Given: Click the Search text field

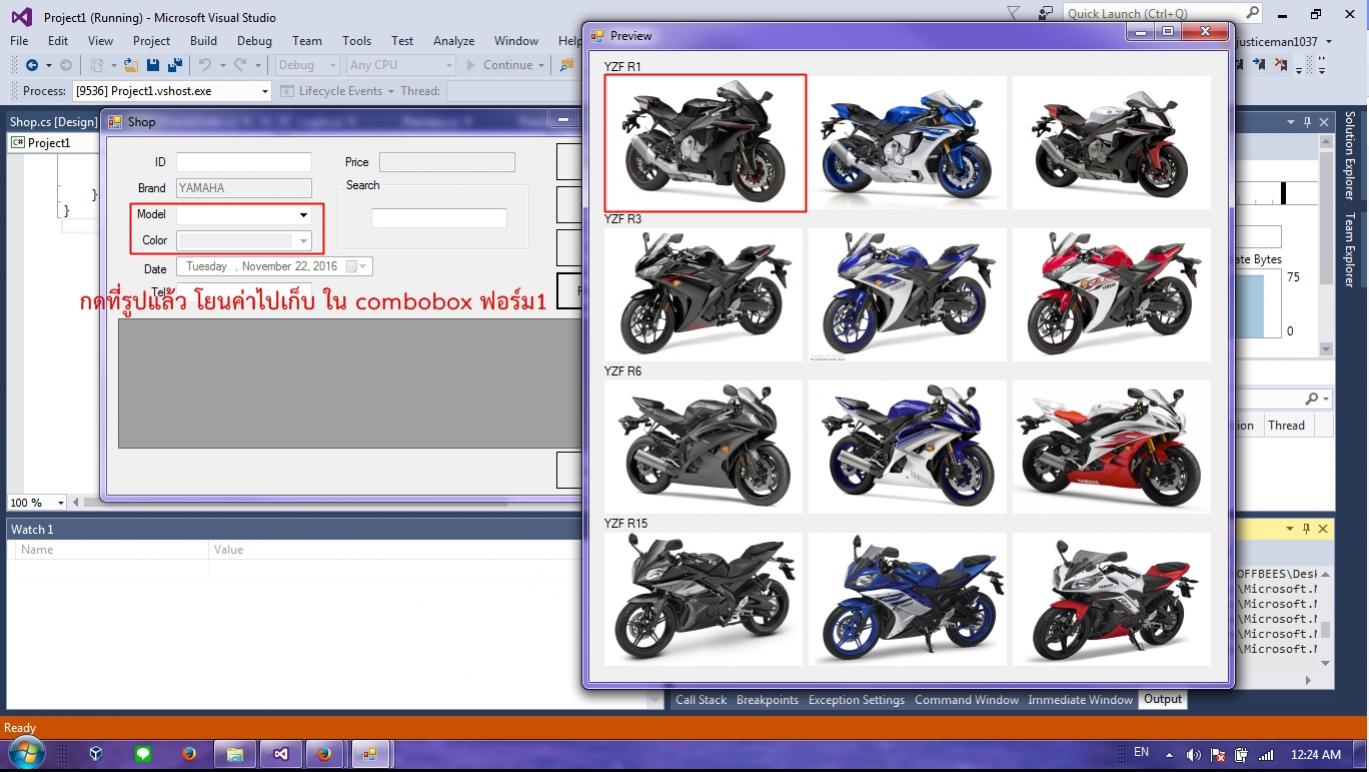Looking at the screenshot, I should (x=439, y=218).
